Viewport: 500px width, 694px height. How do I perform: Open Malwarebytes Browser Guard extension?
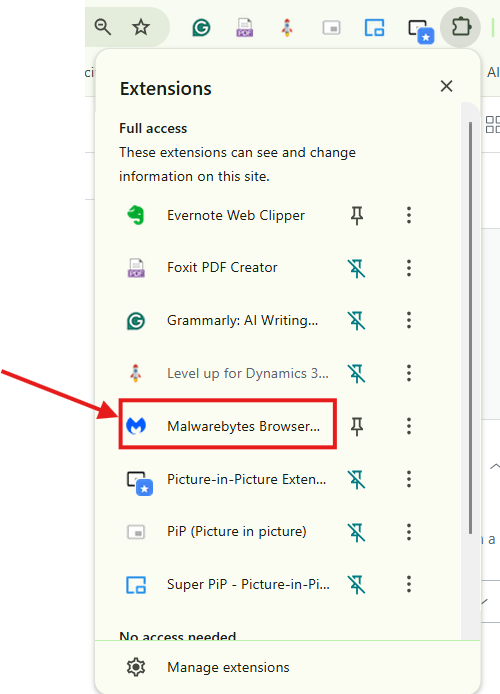coord(227,425)
